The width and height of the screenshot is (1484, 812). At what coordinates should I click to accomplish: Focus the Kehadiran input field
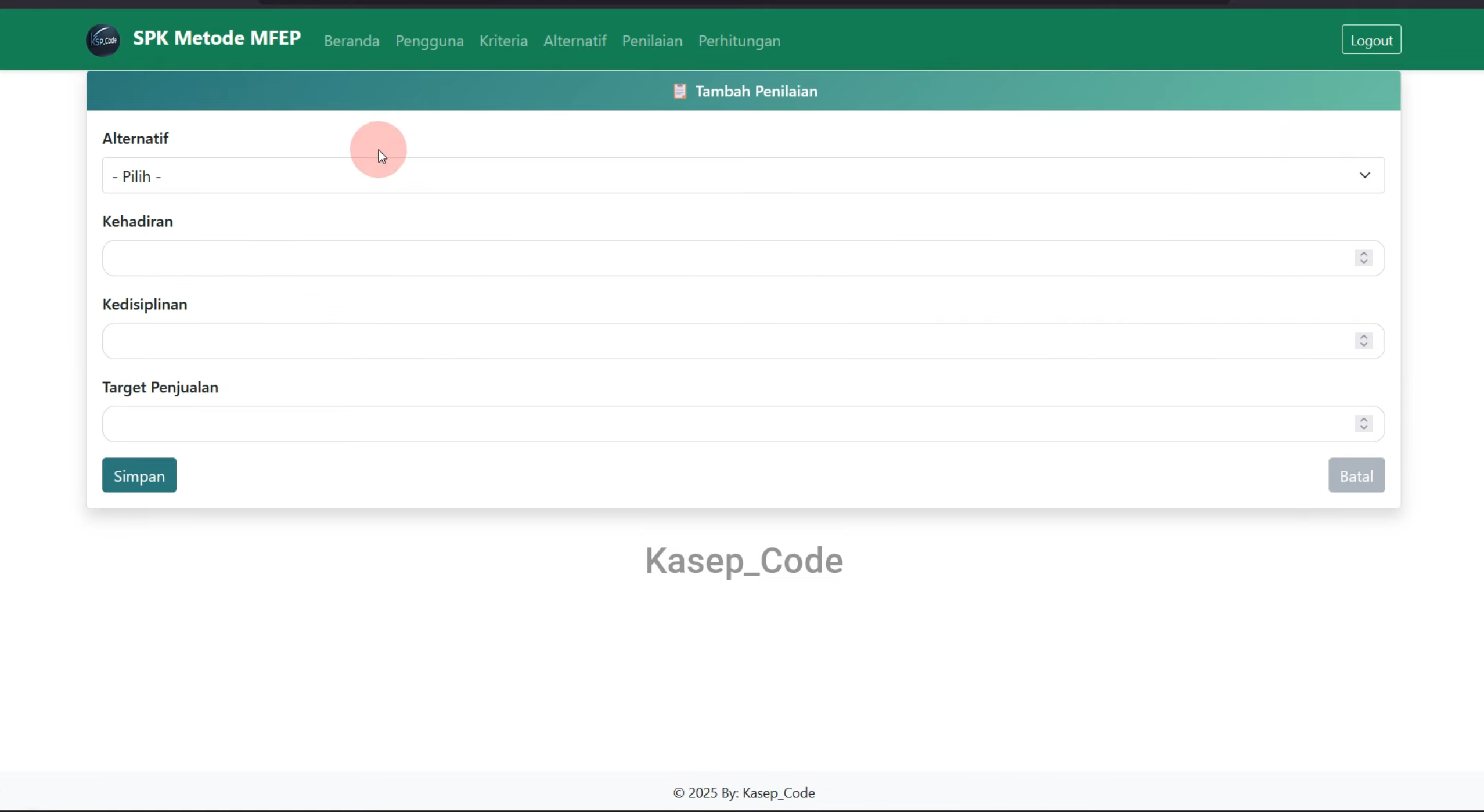743,258
